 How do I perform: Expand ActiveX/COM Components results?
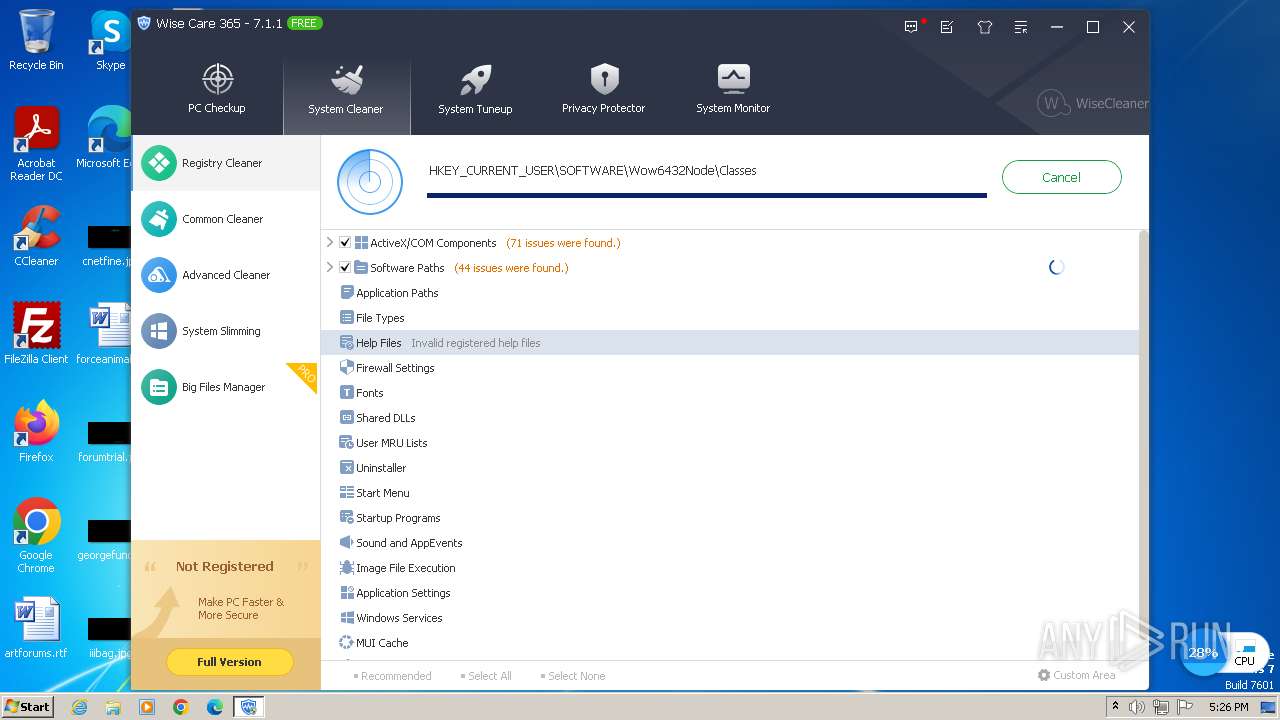click(330, 242)
